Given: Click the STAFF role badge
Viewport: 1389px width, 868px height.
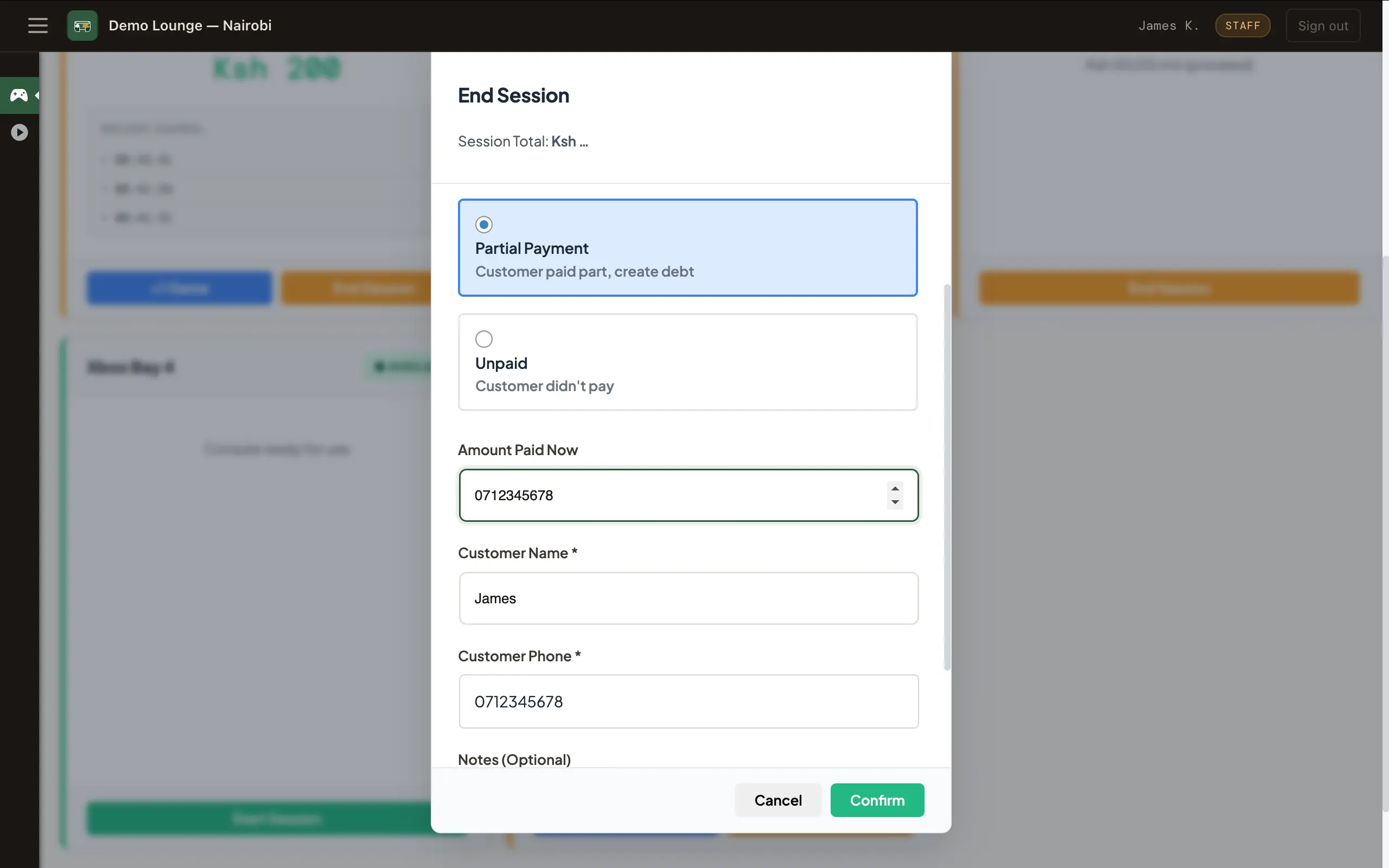Looking at the screenshot, I should click(1242, 25).
